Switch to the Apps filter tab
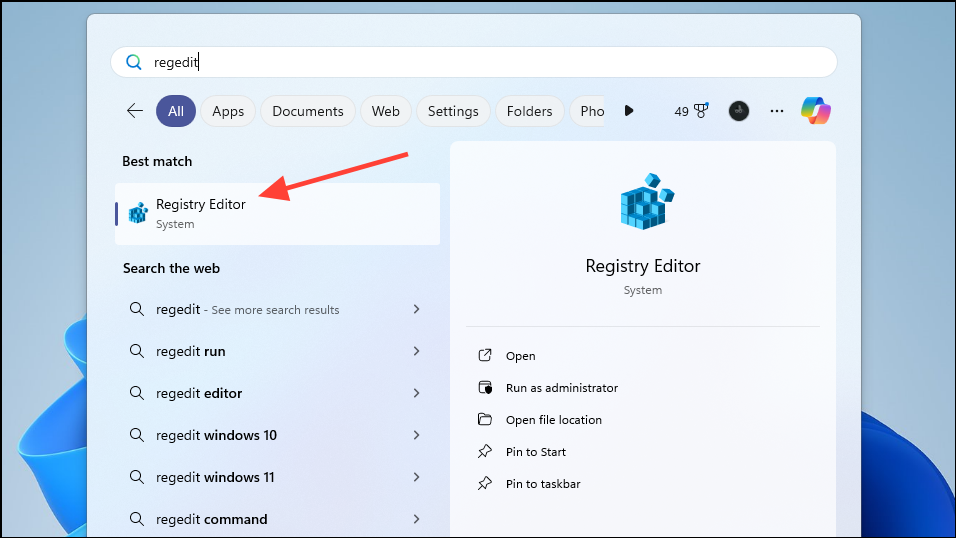The height and width of the screenshot is (538, 956). point(228,111)
